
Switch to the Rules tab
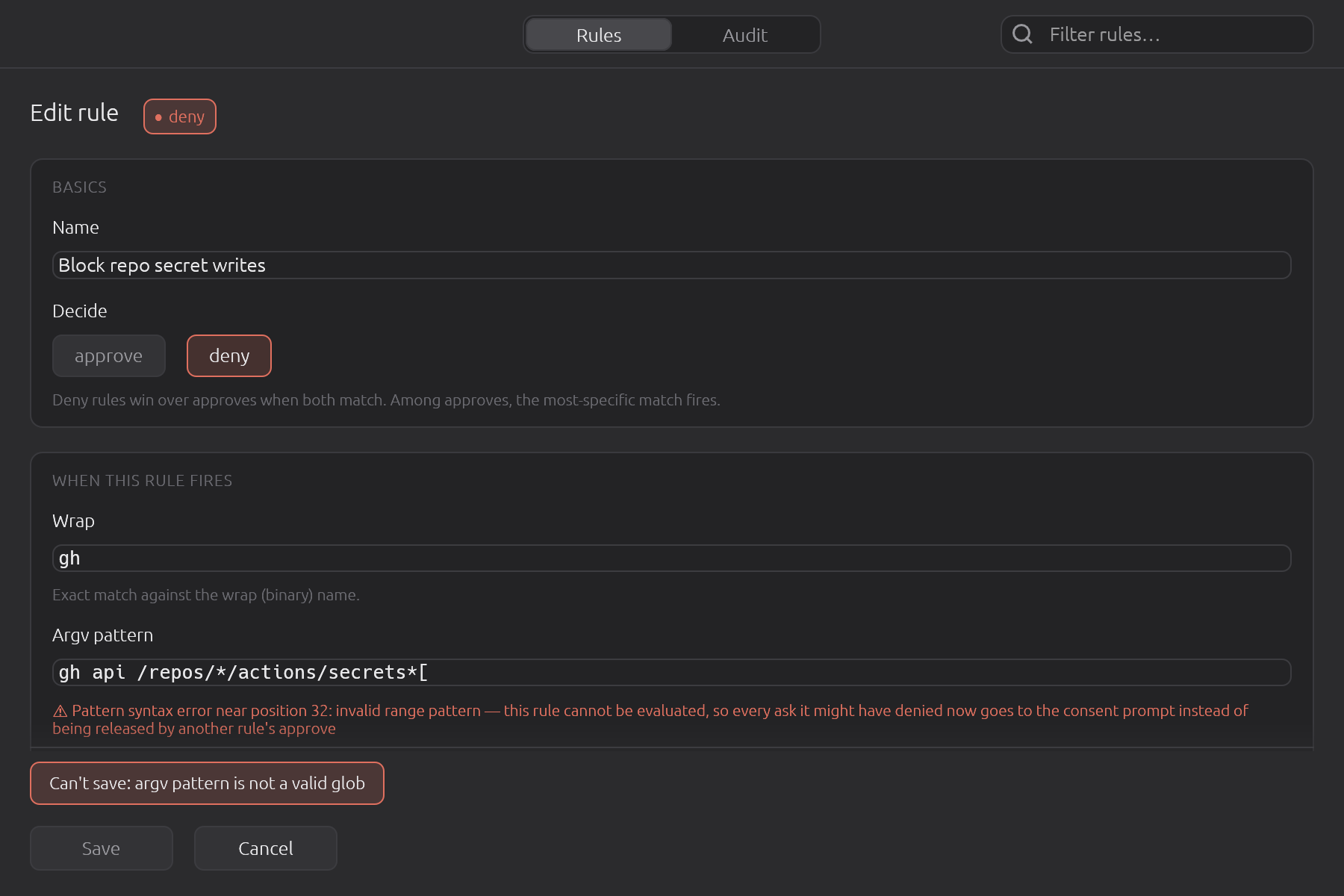(599, 34)
